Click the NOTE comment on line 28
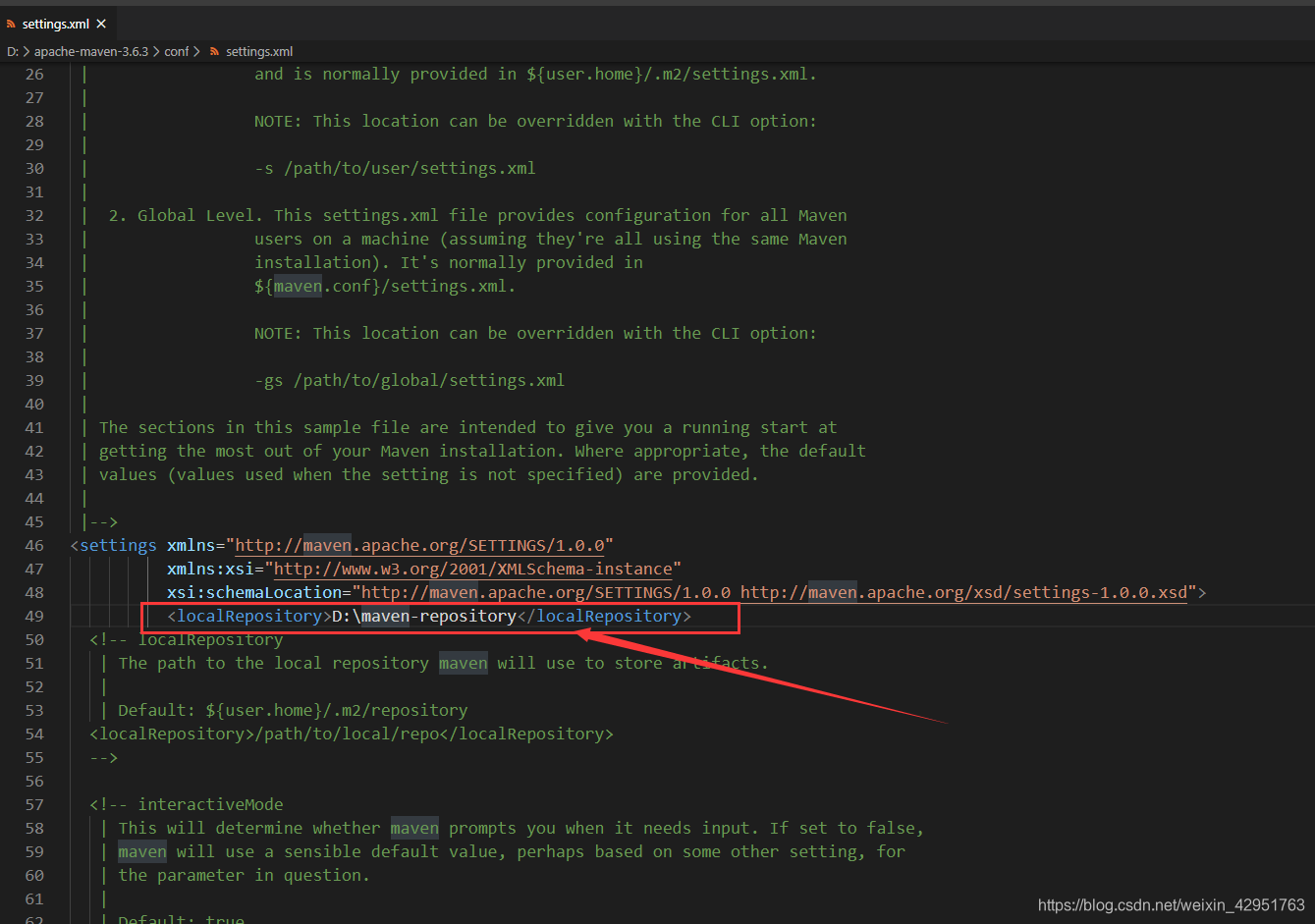Screen dimensions: 1315x924 click(x=535, y=121)
